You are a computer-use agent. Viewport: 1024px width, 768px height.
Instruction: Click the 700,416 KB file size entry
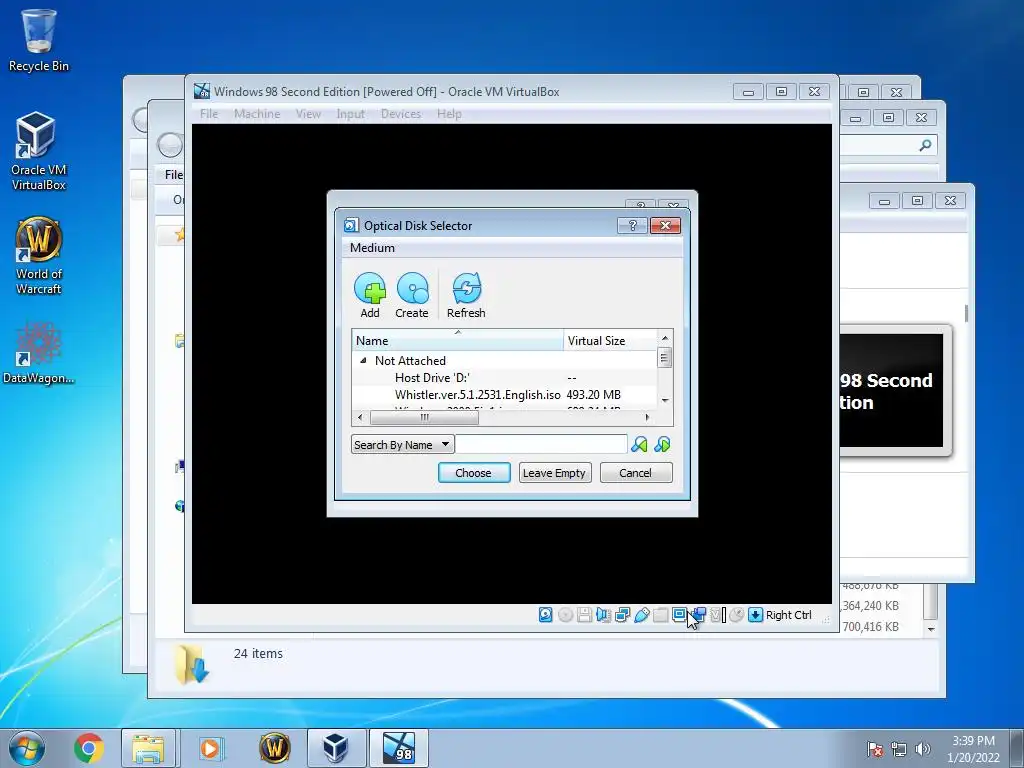[x=871, y=626]
